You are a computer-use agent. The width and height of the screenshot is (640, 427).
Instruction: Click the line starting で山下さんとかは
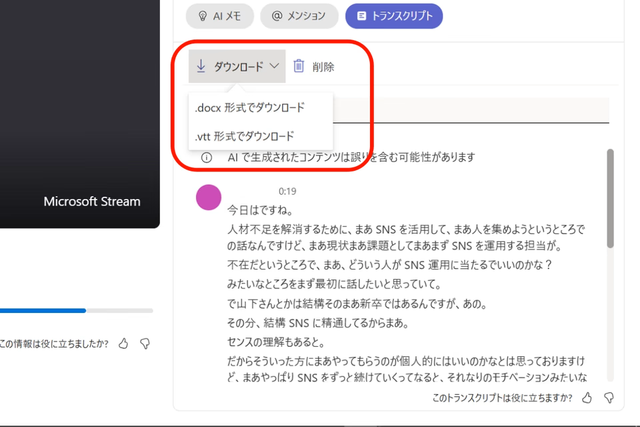(357, 304)
